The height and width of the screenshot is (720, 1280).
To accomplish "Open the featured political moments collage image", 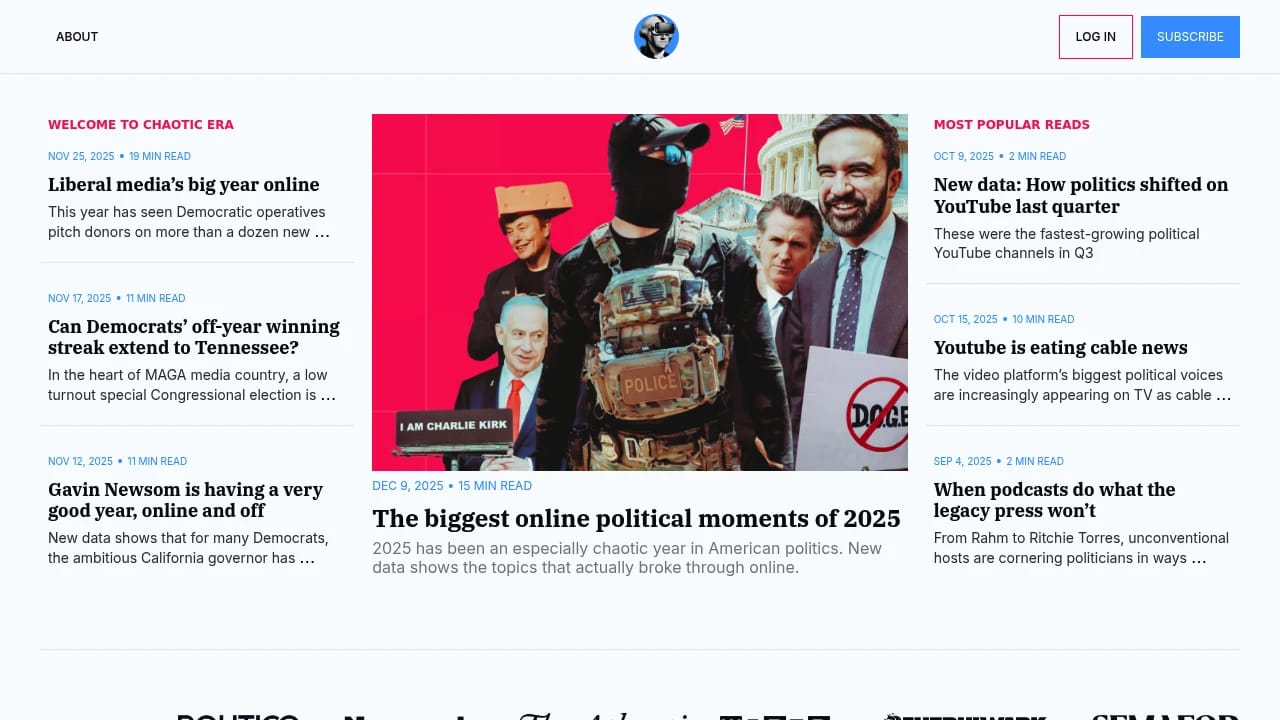I will click(640, 292).
